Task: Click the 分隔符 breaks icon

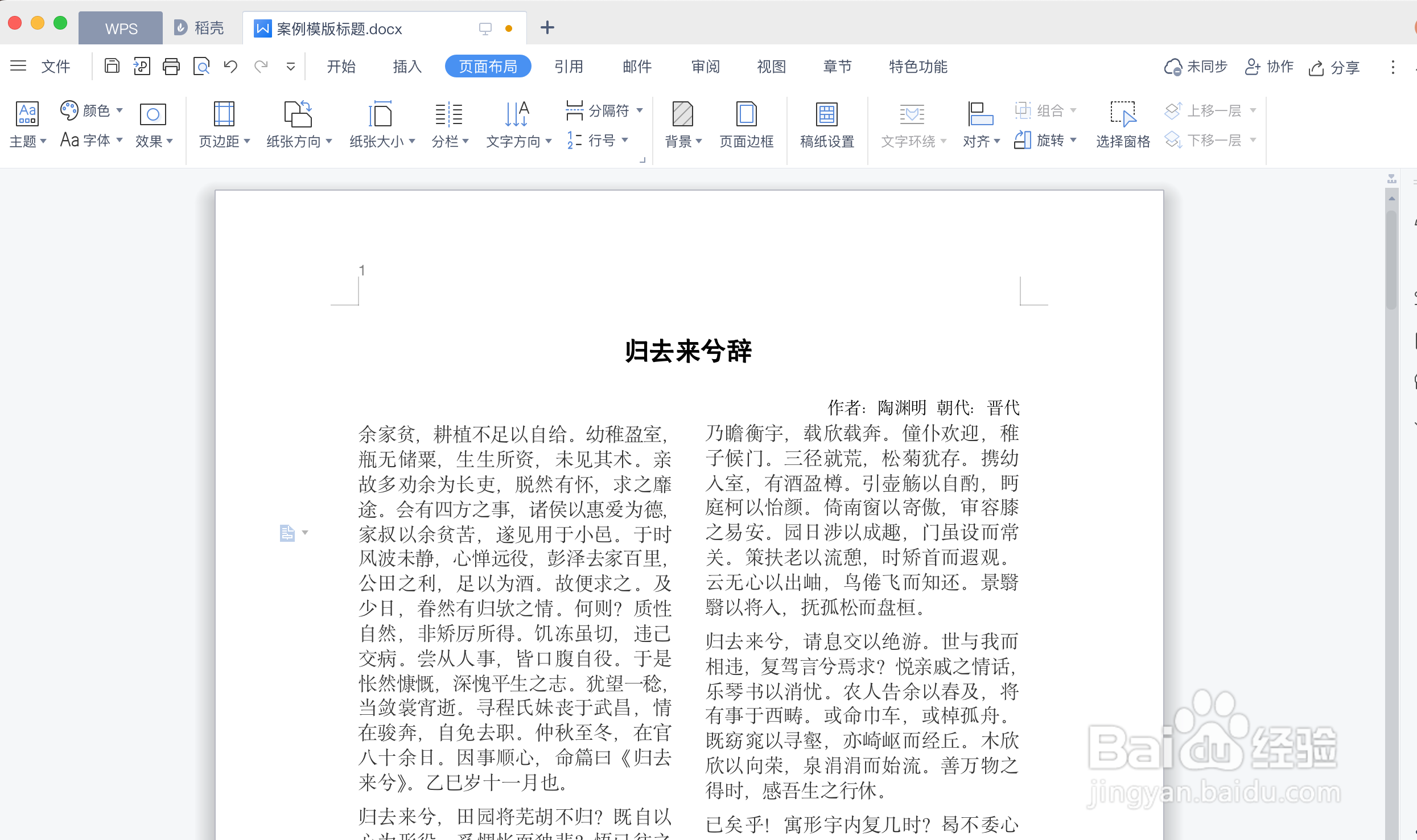Action: click(575, 110)
